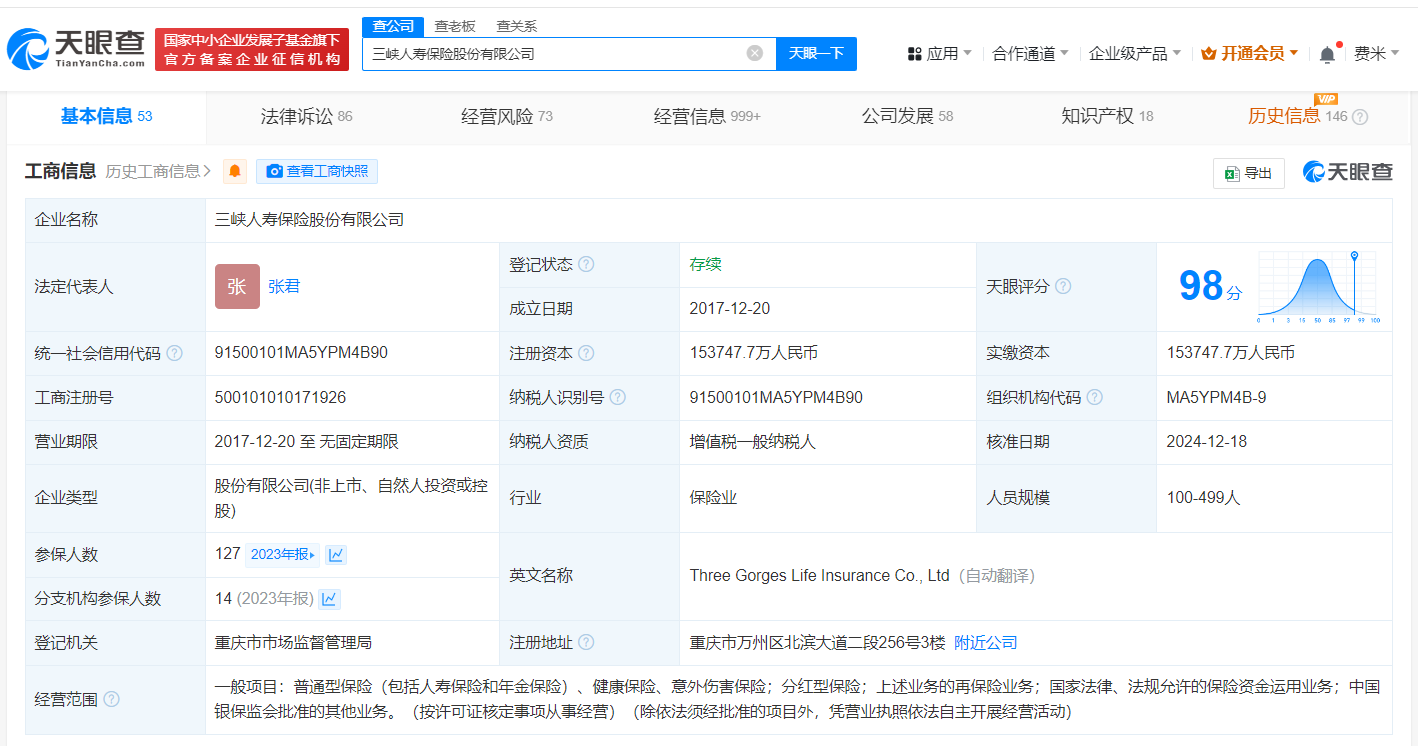Clear the search box with the X icon
The height and width of the screenshot is (746, 1418).
click(755, 53)
